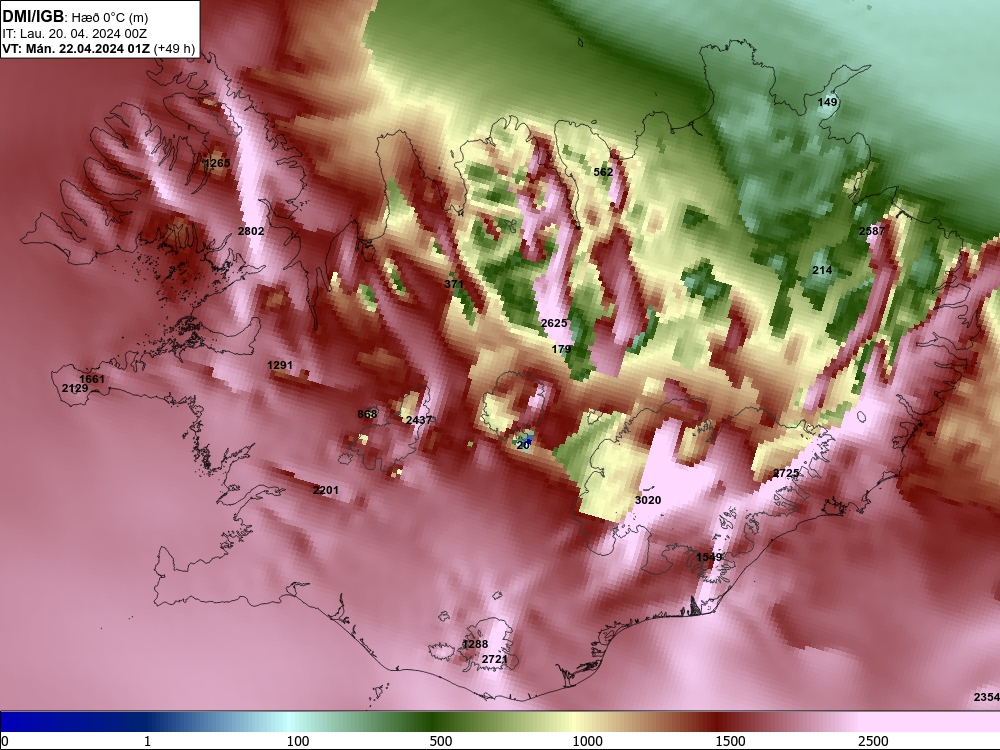1000x750 pixels.
Task: Click the map value 3020
Action: [x=648, y=501]
